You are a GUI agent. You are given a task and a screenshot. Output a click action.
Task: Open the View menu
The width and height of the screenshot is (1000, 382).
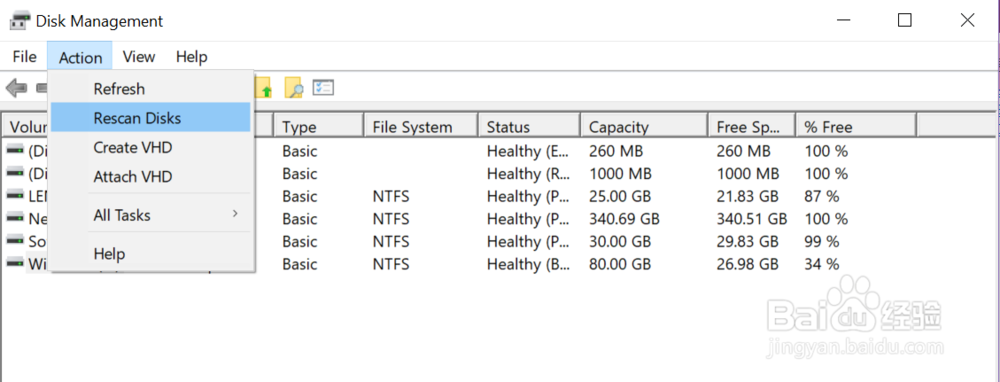click(138, 57)
